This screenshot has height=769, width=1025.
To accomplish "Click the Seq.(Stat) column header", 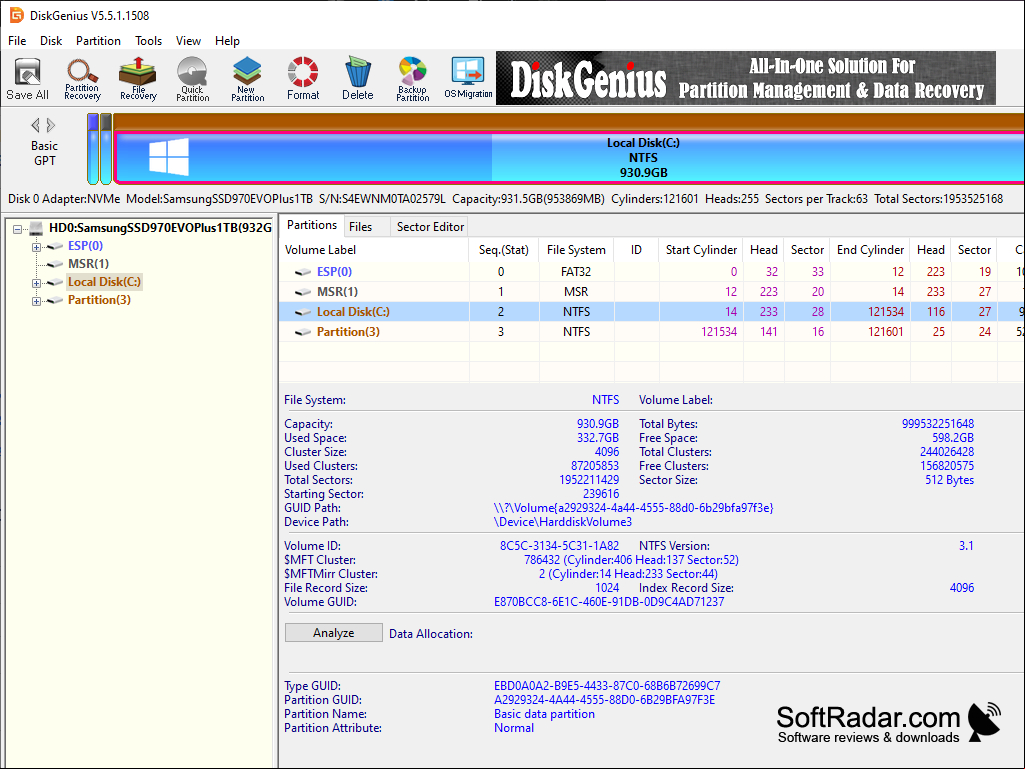I will click(x=504, y=250).
